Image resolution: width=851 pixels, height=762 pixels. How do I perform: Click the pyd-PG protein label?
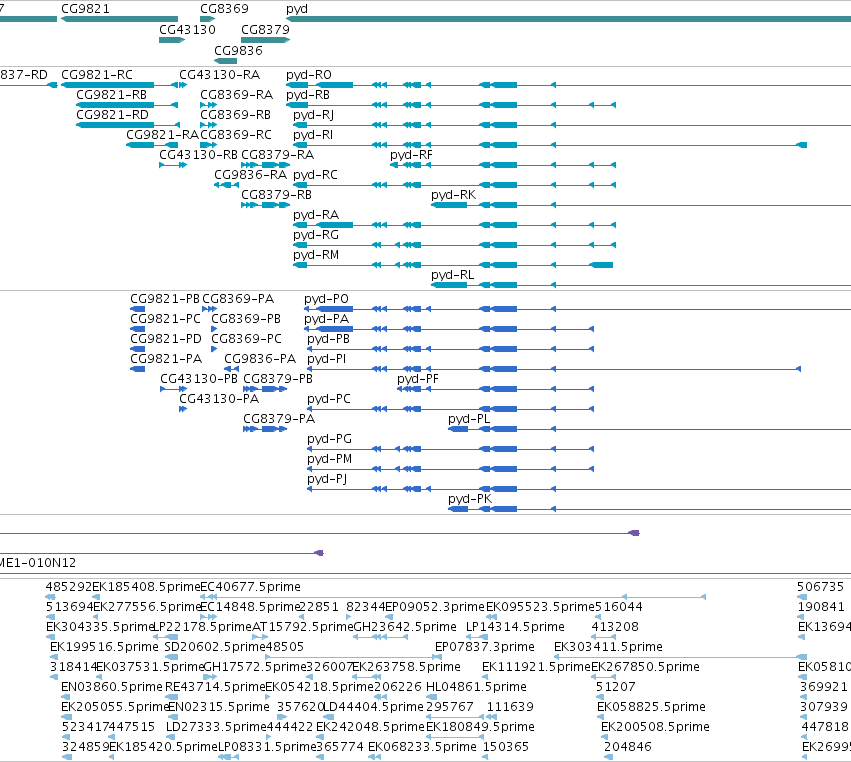pos(329,439)
